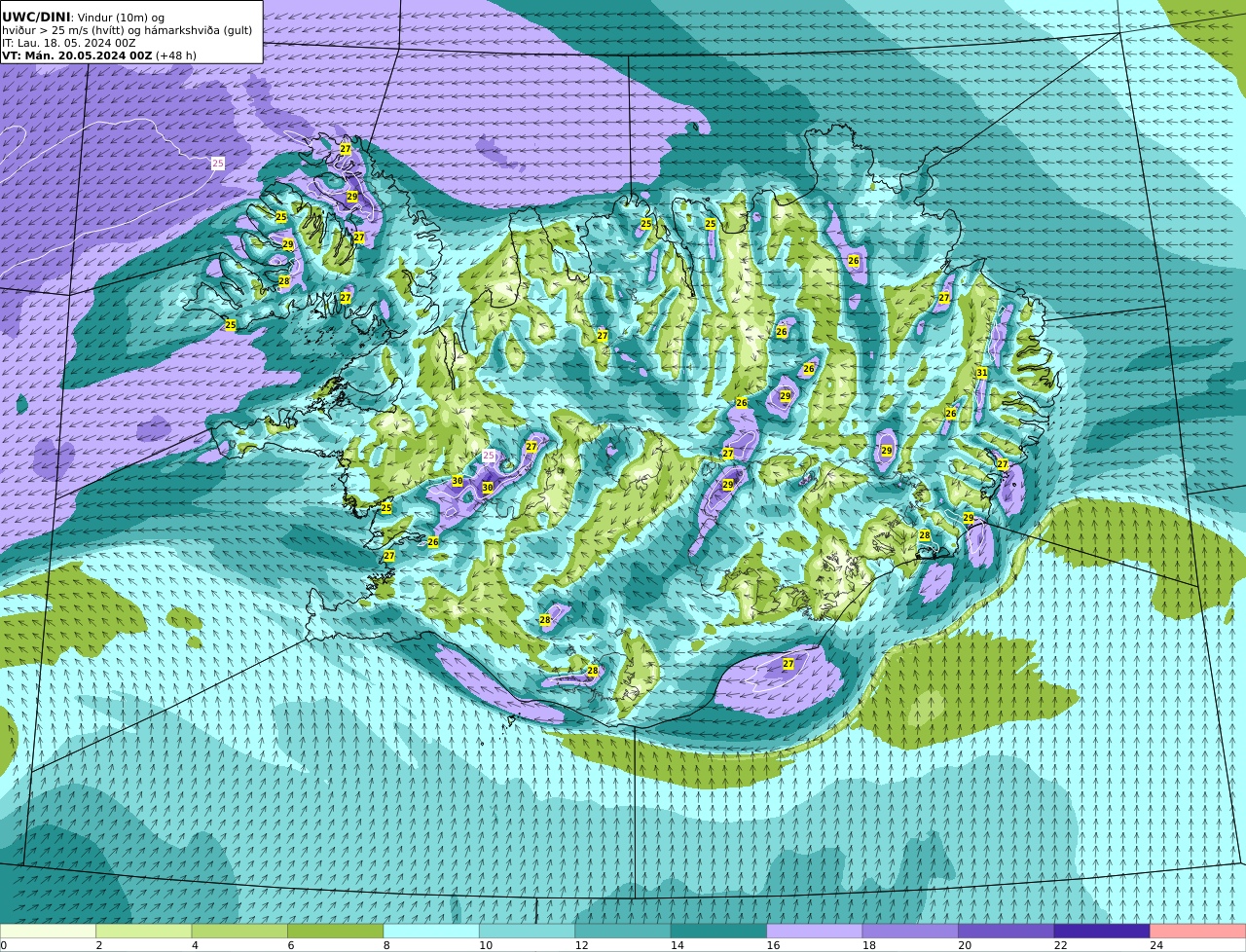Screen dimensions: 1246x952
Task: Click the 6–8 m/s olive green legend swatch
Action: point(336,932)
